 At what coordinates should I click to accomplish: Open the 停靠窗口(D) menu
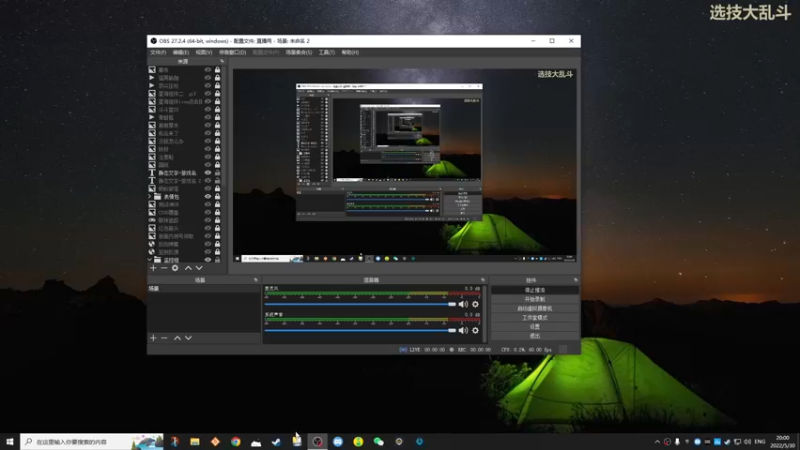tap(232, 53)
